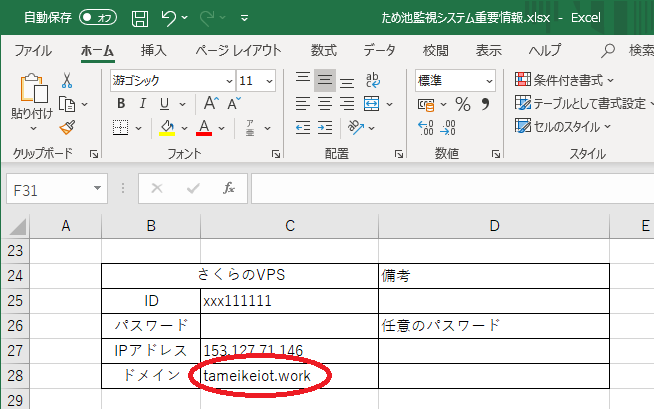654x409 pixels.
Task: Click the Format Painter brush icon
Action: (67, 127)
